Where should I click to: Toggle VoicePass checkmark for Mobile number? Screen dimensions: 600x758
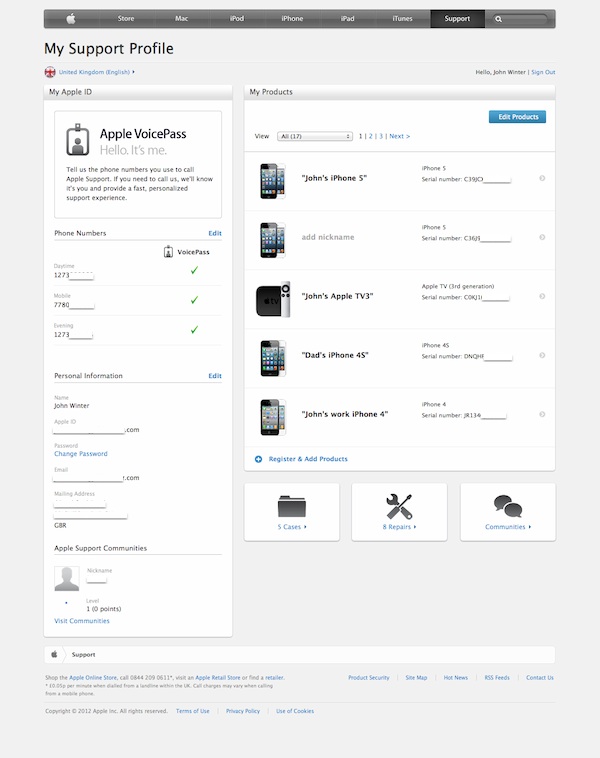194,300
